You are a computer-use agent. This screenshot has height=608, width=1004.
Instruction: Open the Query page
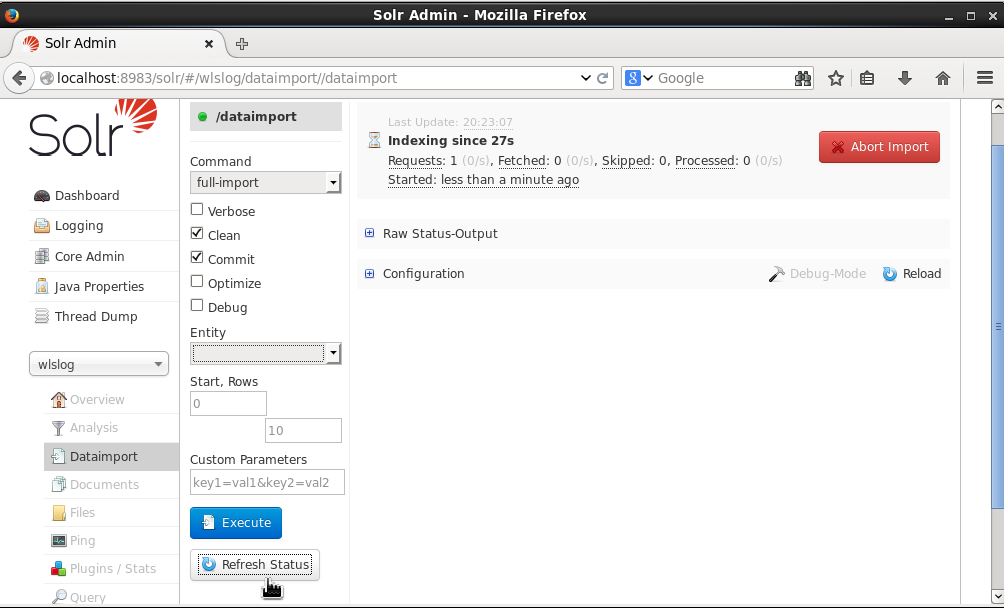tap(88, 597)
